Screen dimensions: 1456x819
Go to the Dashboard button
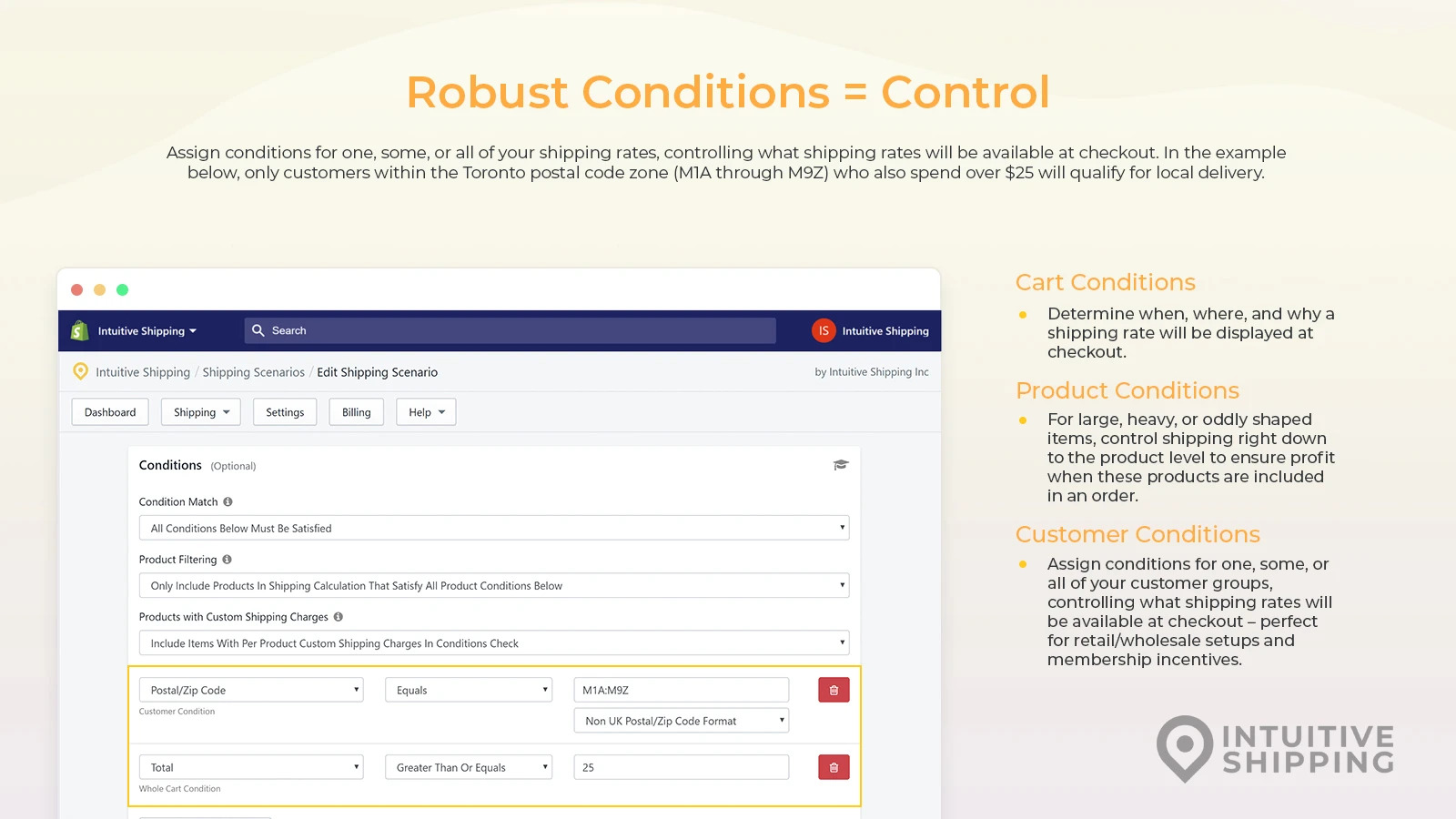coord(110,412)
